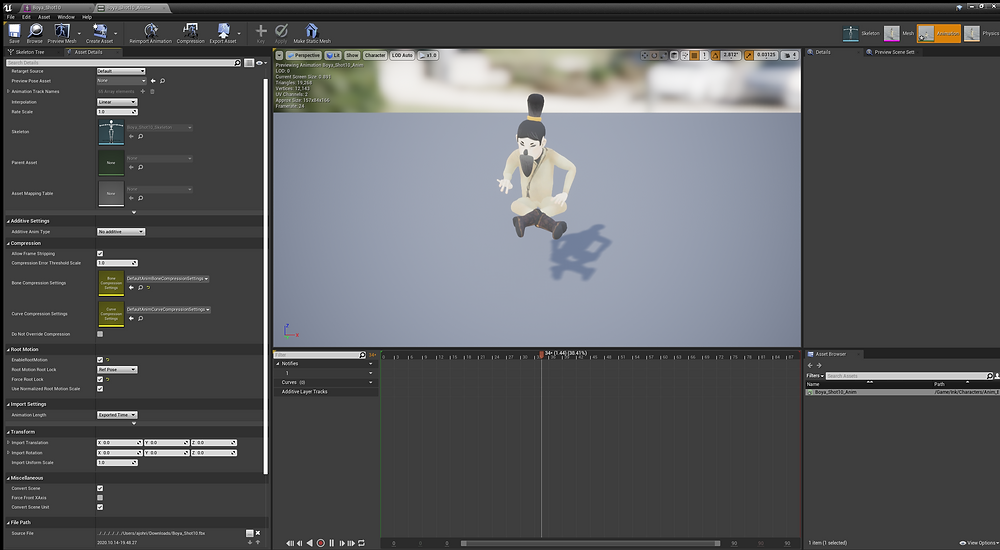This screenshot has height=550, width=1000.
Task: Open the Retarget Source dropdown
Action: tap(121, 71)
